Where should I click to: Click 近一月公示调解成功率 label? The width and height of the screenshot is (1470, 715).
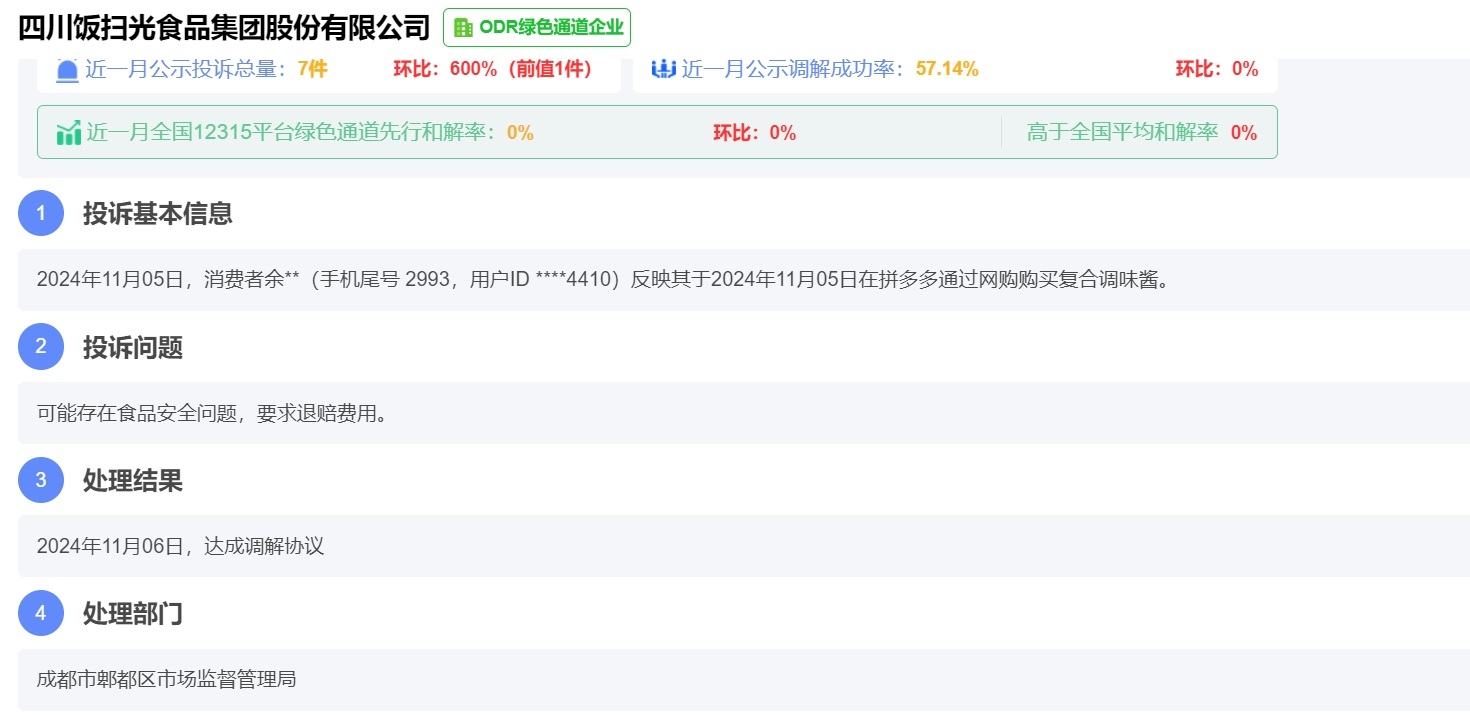click(794, 69)
